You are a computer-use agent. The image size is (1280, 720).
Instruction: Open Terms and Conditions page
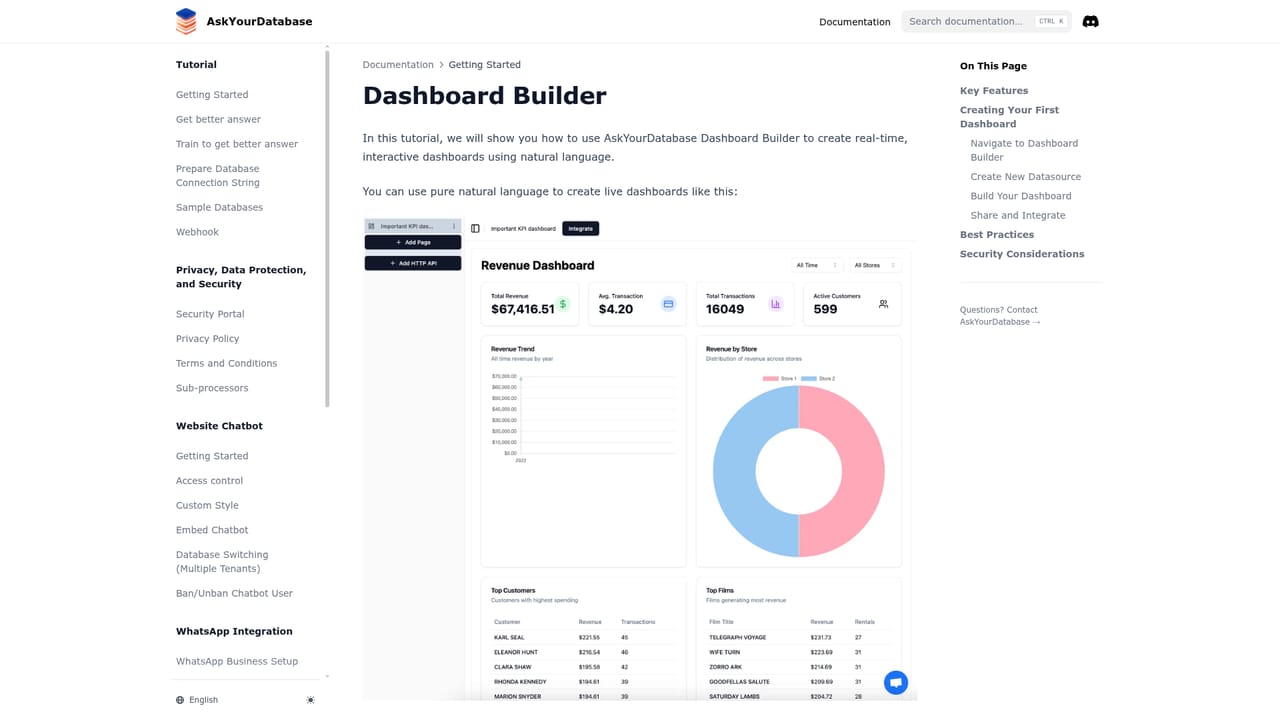coord(226,363)
